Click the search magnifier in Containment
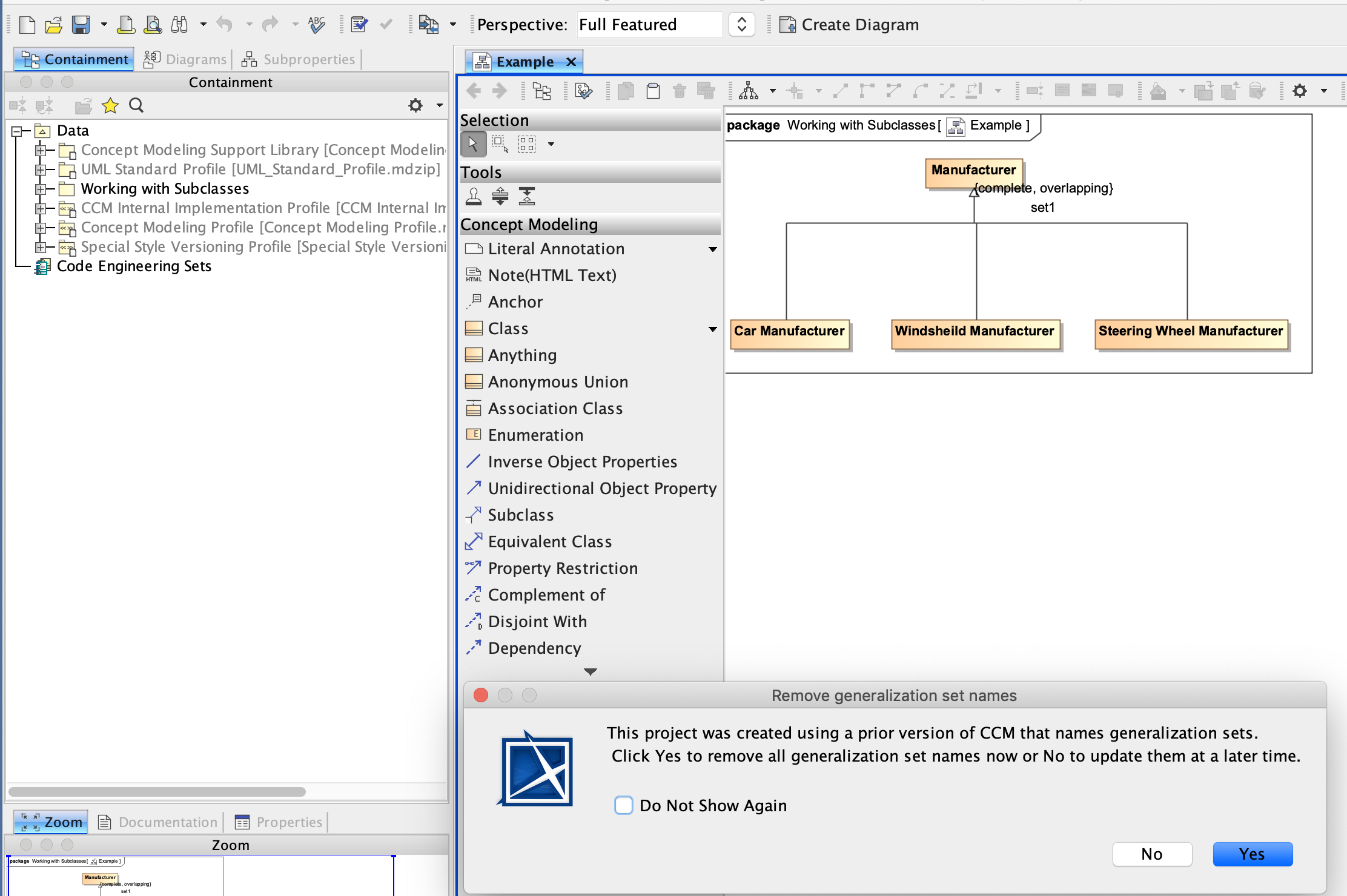The image size is (1347, 896). (x=136, y=106)
